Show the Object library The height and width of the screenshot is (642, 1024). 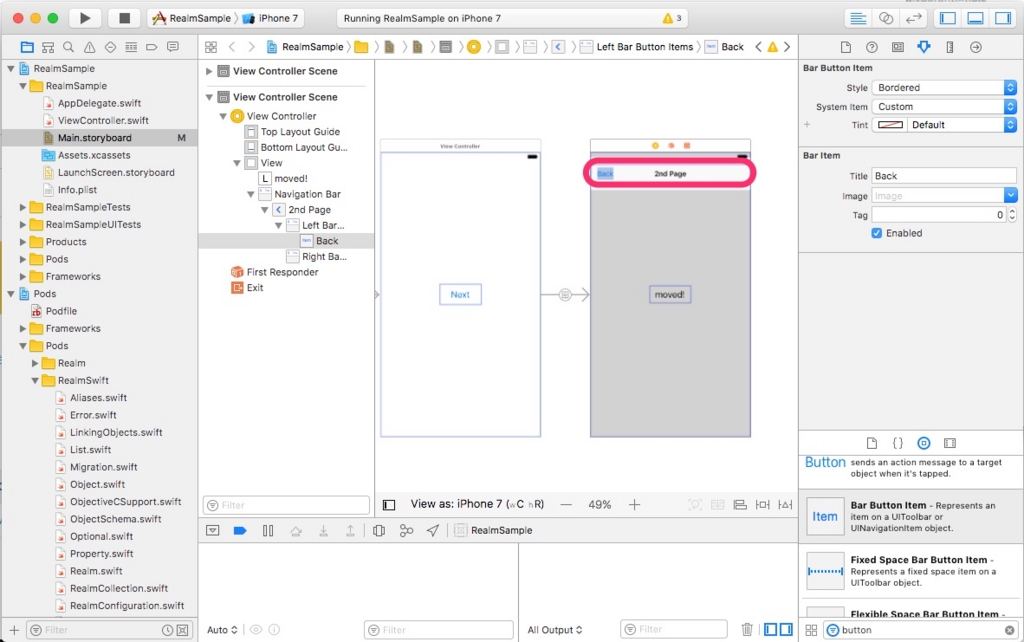[x=923, y=443]
